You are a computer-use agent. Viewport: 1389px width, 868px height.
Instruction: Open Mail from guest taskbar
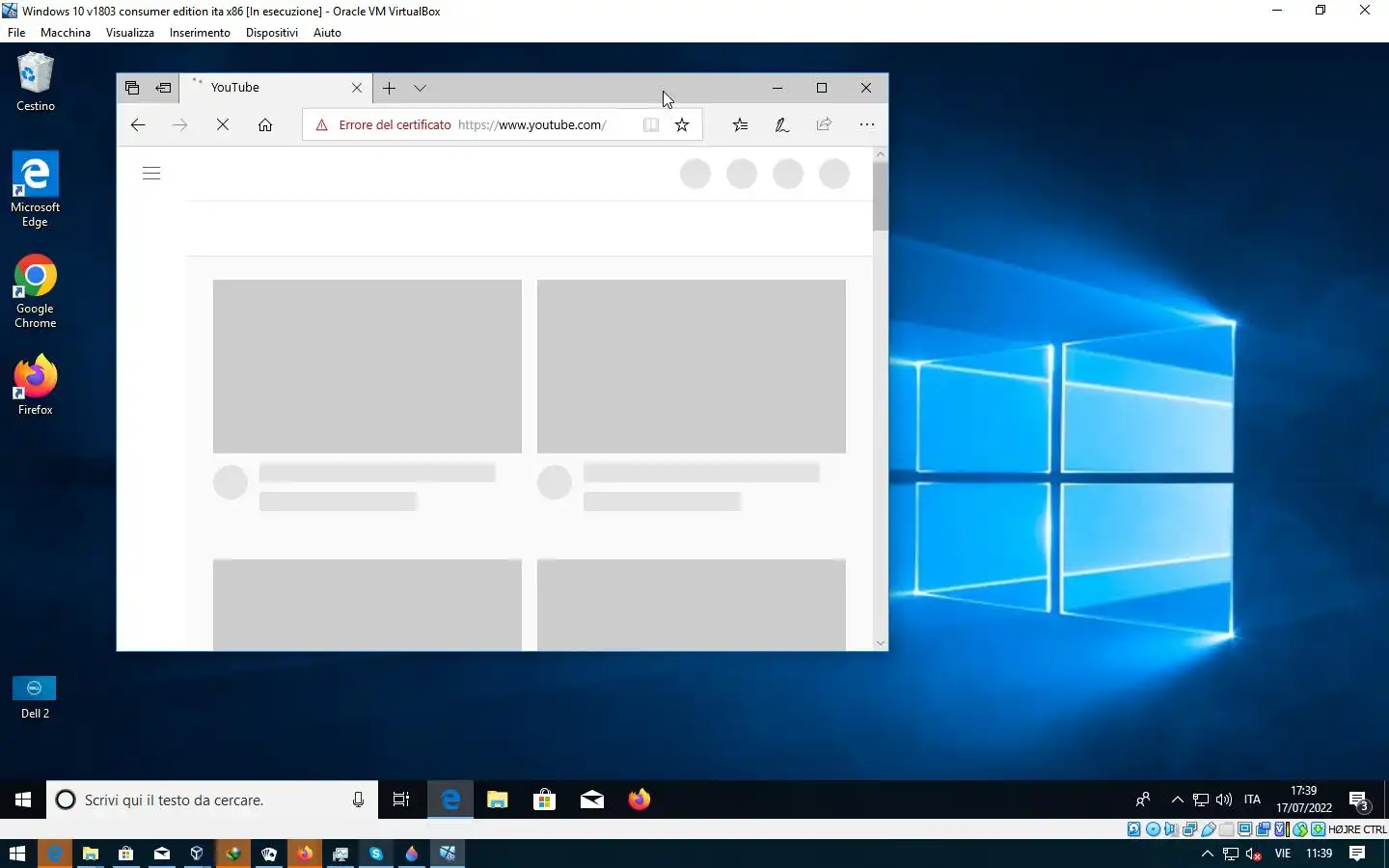click(592, 800)
